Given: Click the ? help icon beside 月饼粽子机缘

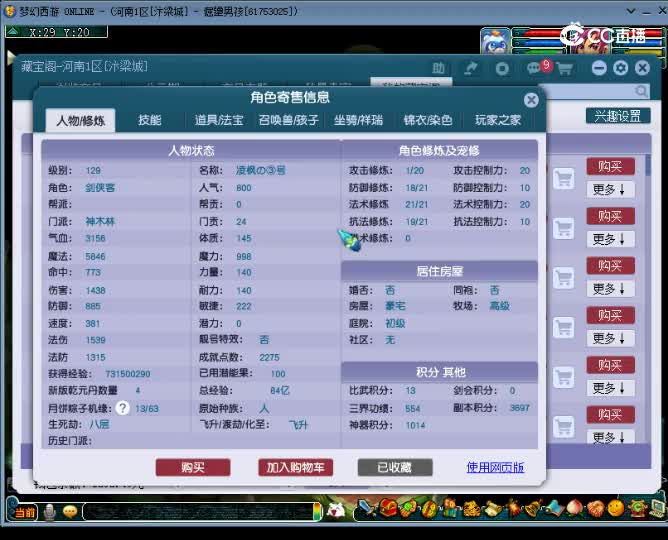Looking at the screenshot, I should [123, 408].
